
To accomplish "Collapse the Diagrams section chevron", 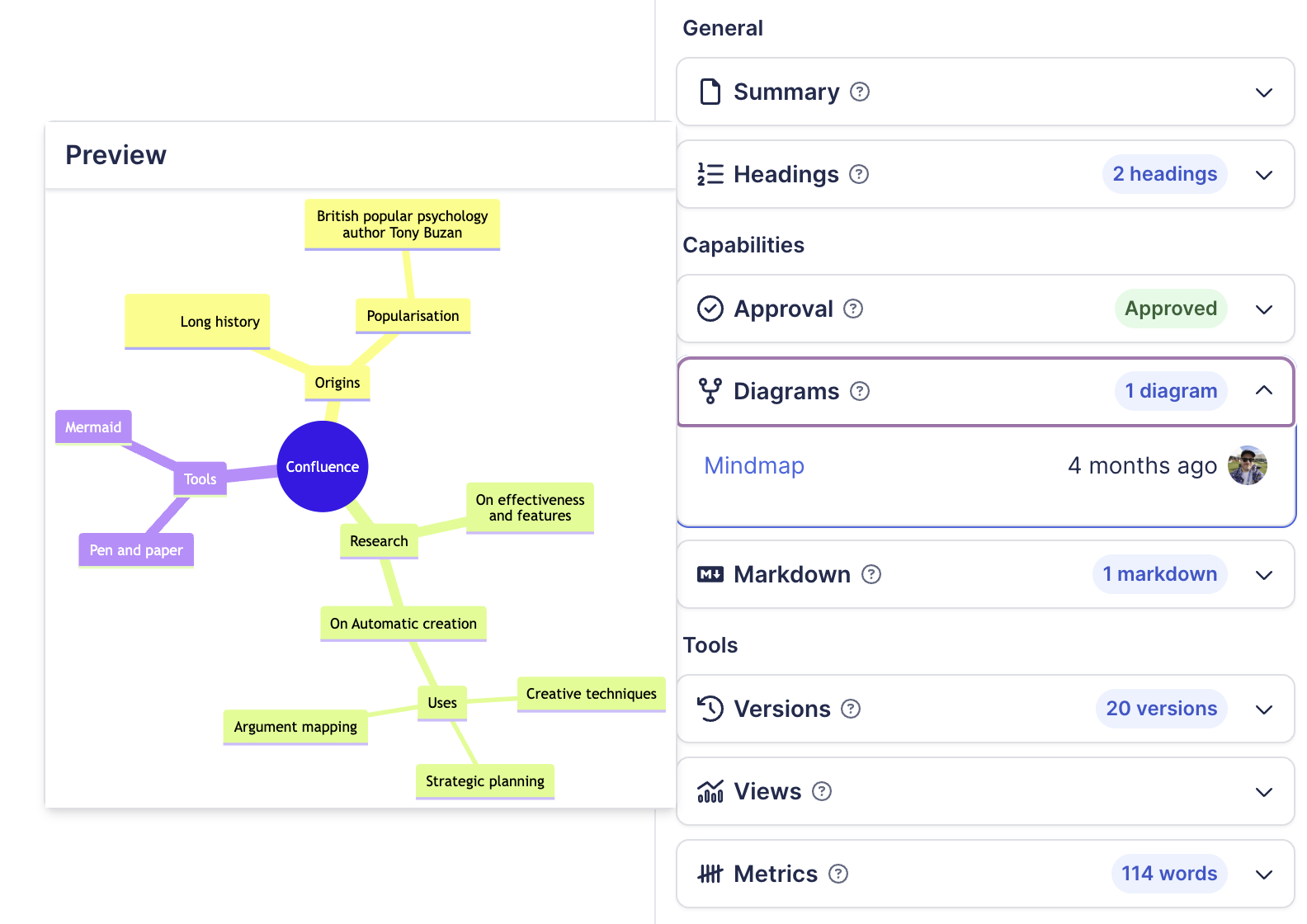I will click(1263, 391).
